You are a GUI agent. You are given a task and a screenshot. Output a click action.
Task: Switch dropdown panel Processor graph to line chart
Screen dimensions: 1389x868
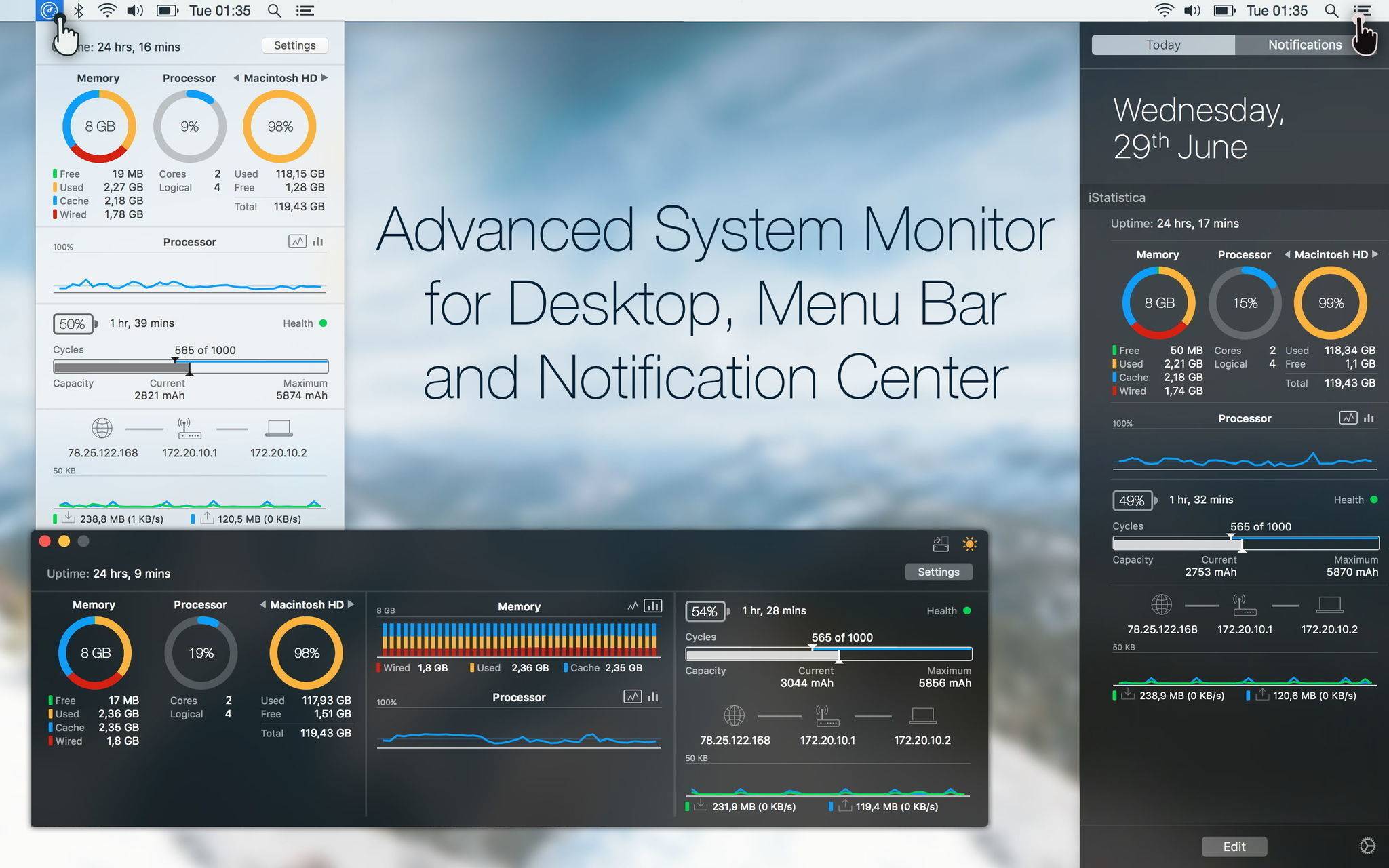click(x=297, y=241)
